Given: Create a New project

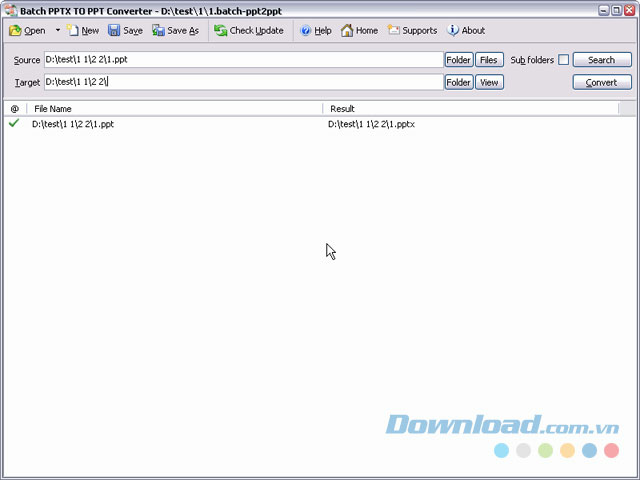Looking at the screenshot, I should pyautogui.click(x=83, y=31).
